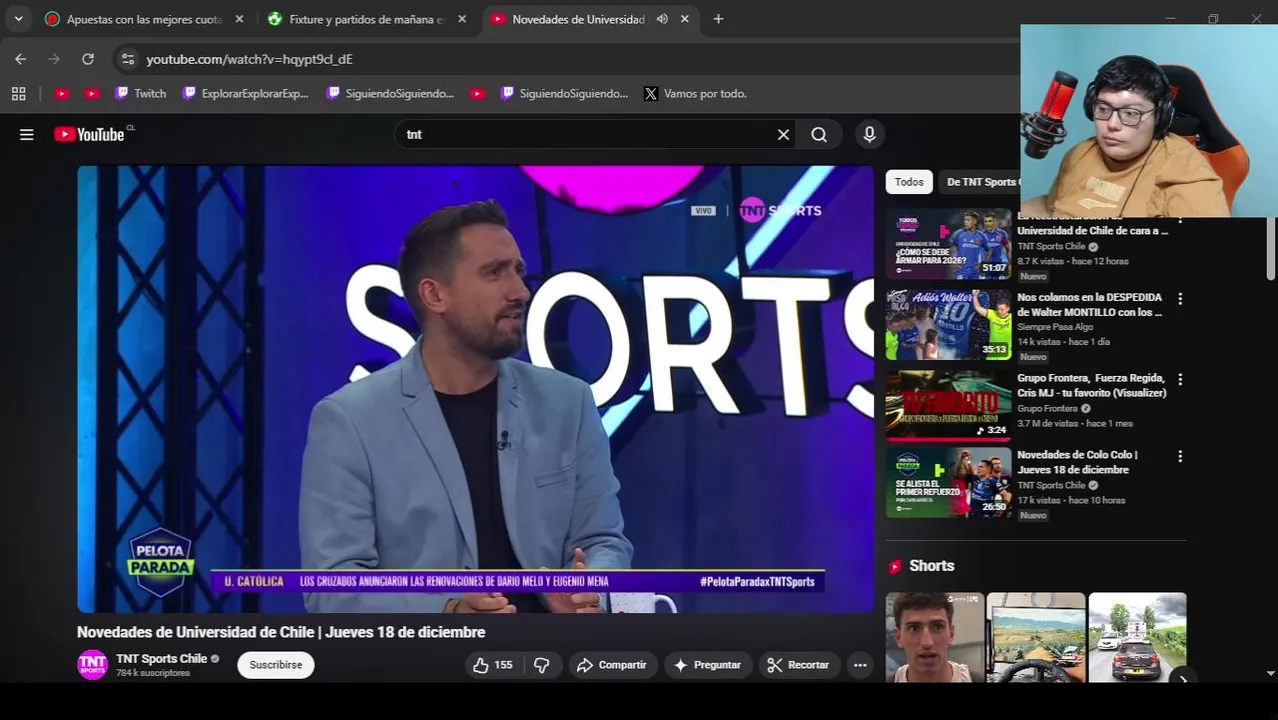The height and width of the screenshot is (720, 1278).
Task: Open Novedades de Colo Colo video thumbnail
Action: click(x=948, y=482)
